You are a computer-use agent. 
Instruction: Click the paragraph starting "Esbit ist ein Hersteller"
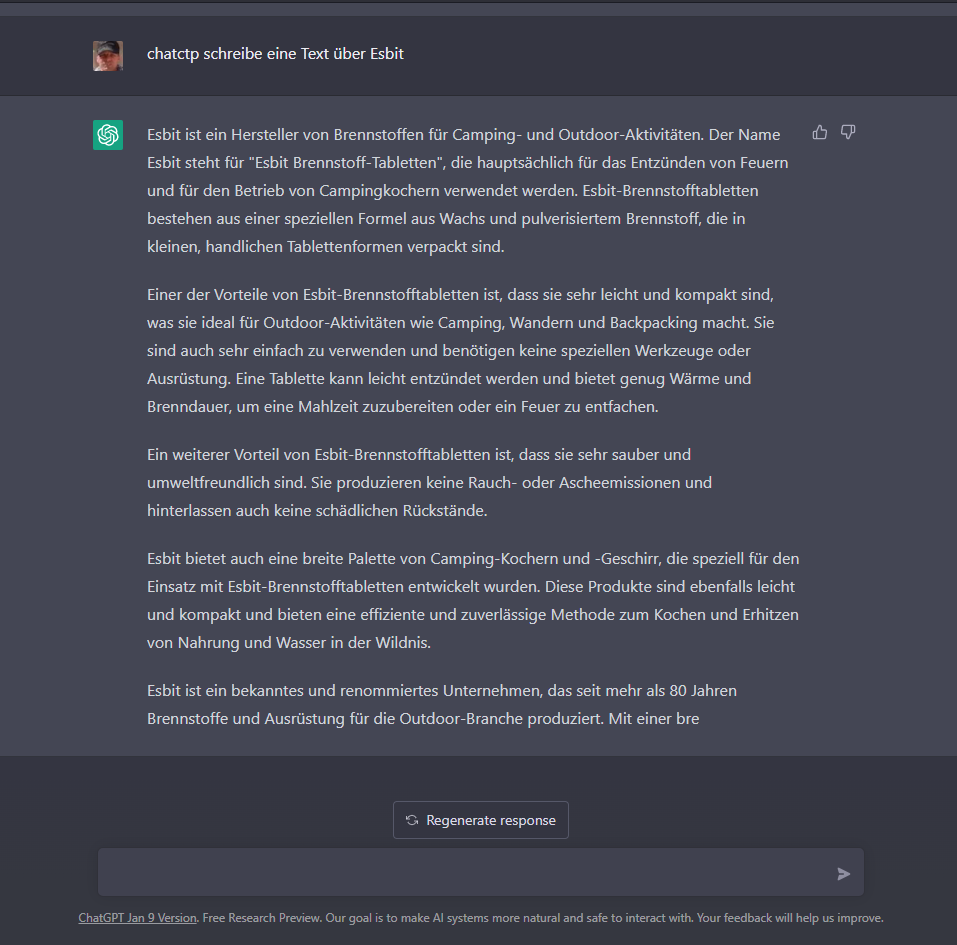click(468, 190)
